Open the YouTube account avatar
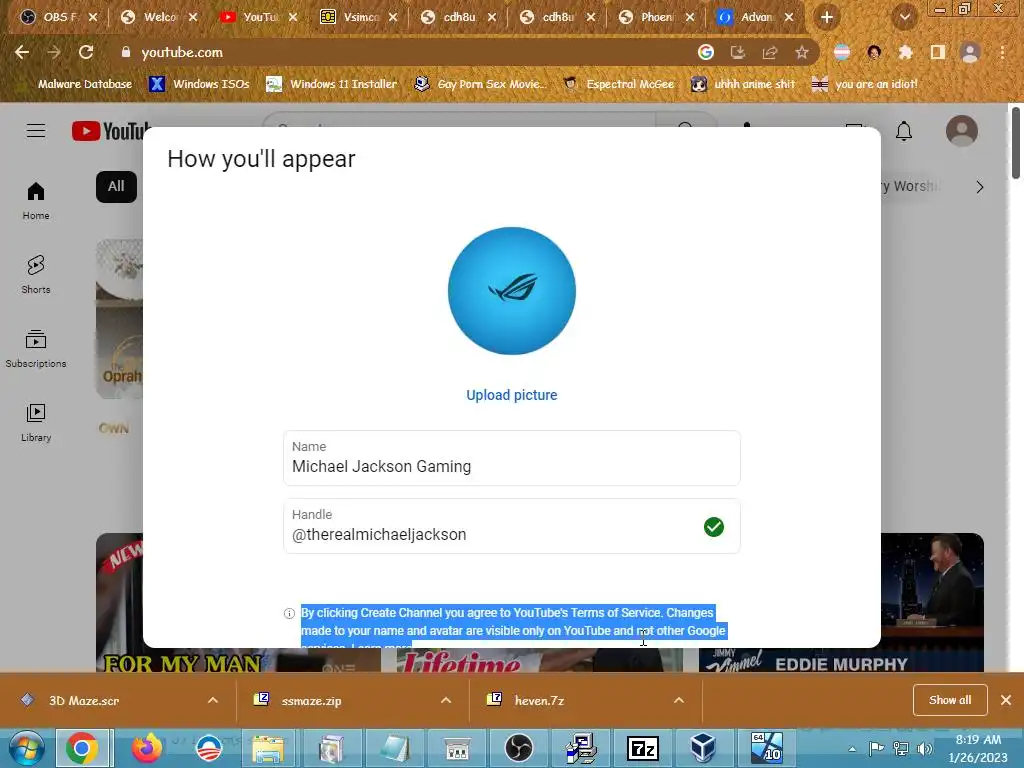1024x768 pixels. click(x=962, y=131)
